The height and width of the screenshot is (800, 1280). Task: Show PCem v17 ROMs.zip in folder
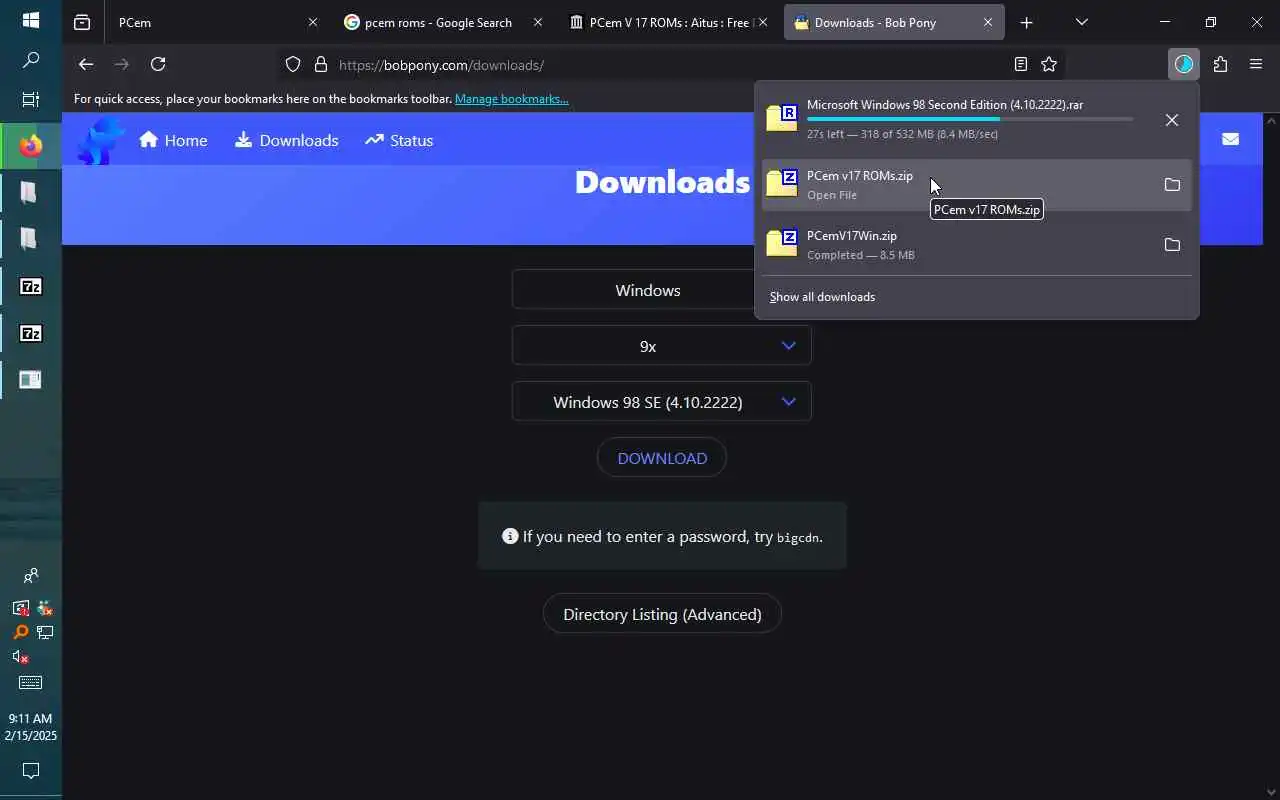pos(1172,184)
